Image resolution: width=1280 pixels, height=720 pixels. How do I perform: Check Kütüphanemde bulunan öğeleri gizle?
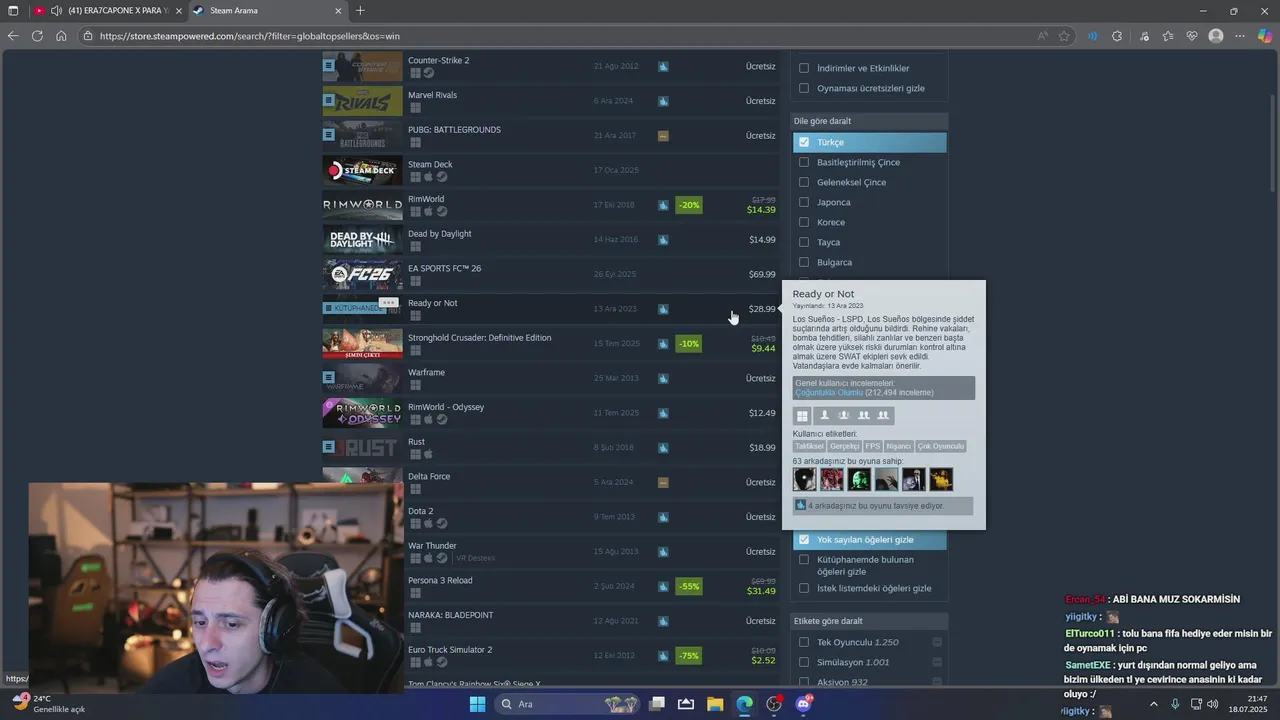pos(804,560)
